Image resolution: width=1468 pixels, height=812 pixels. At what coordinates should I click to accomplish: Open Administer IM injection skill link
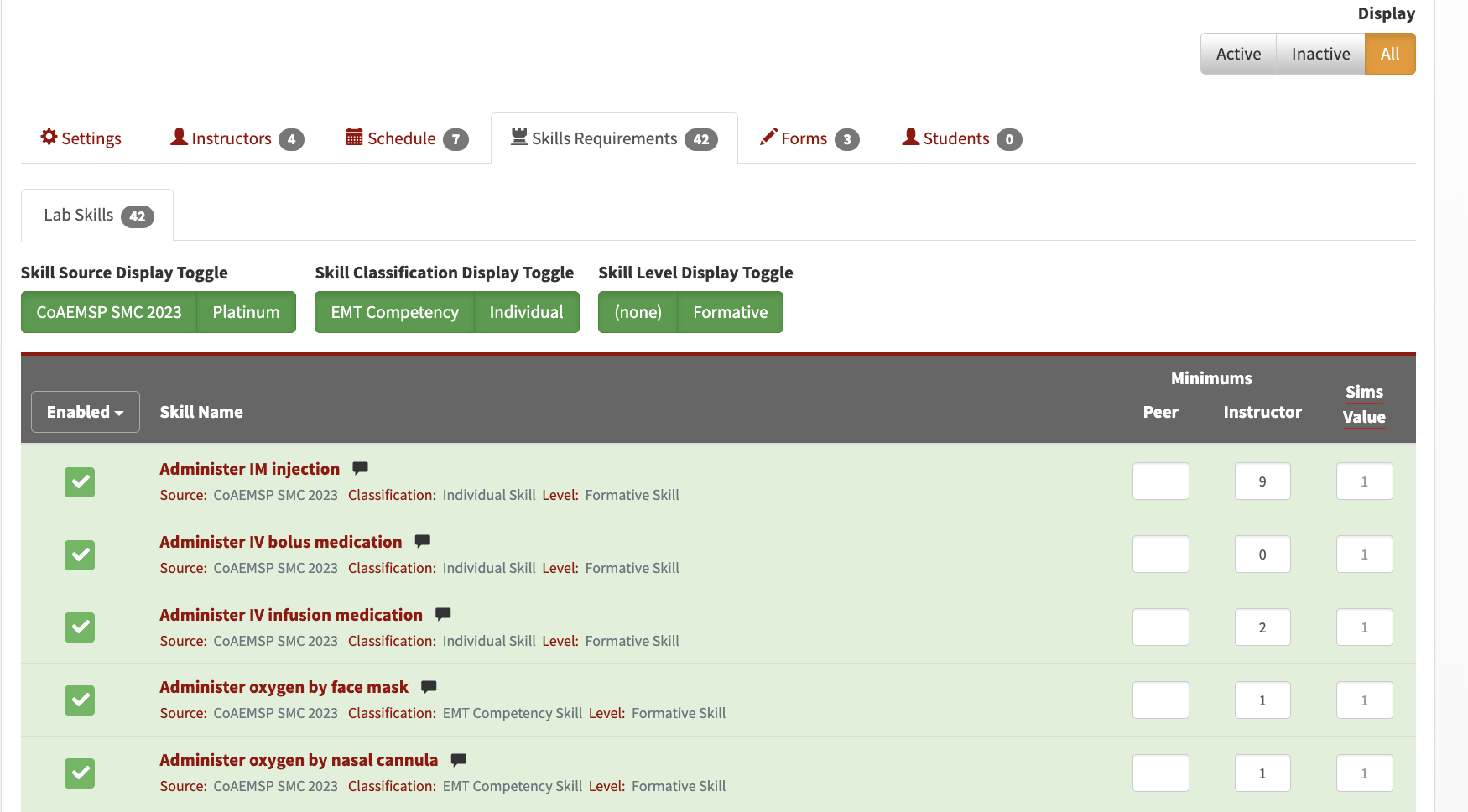(250, 469)
